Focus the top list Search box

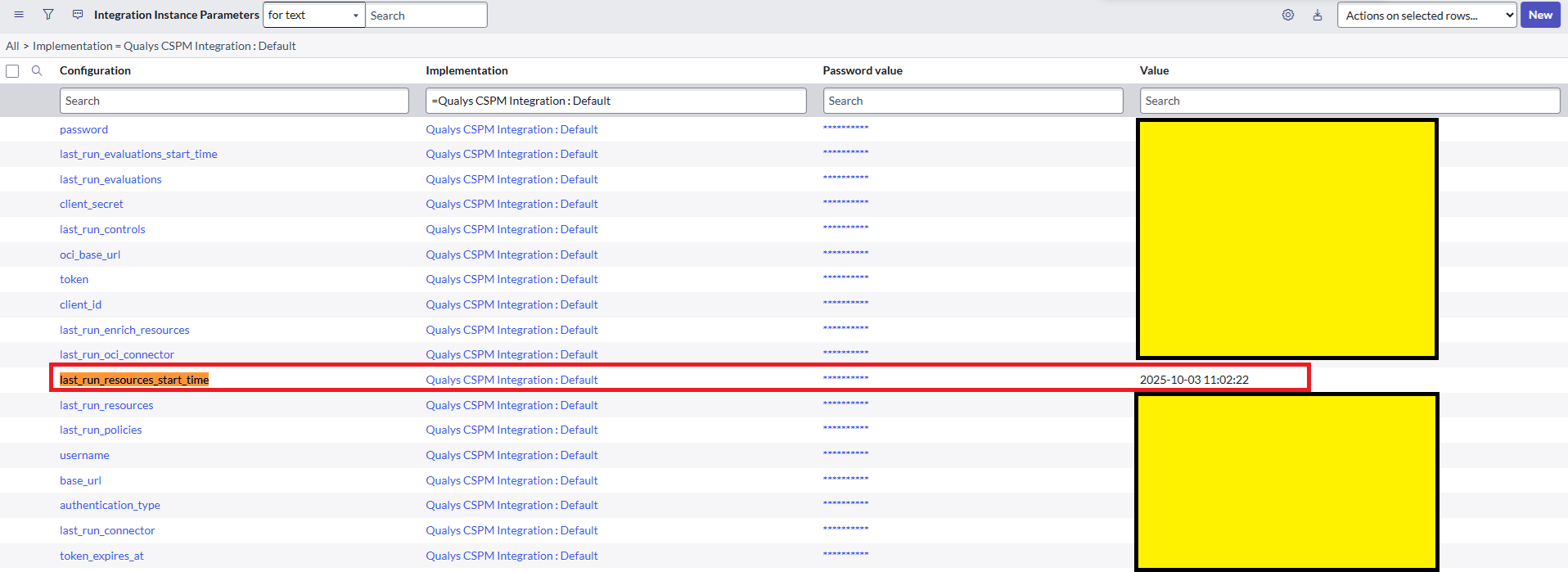pyautogui.click(x=426, y=15)
